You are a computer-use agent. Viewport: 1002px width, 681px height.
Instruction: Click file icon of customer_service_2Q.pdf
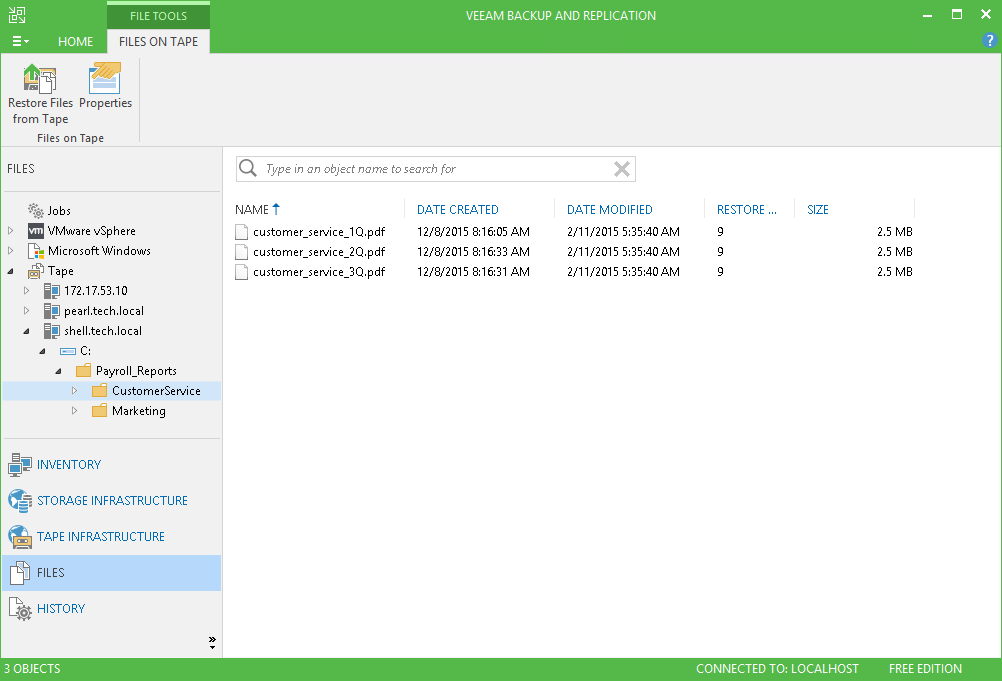point(242,252)
